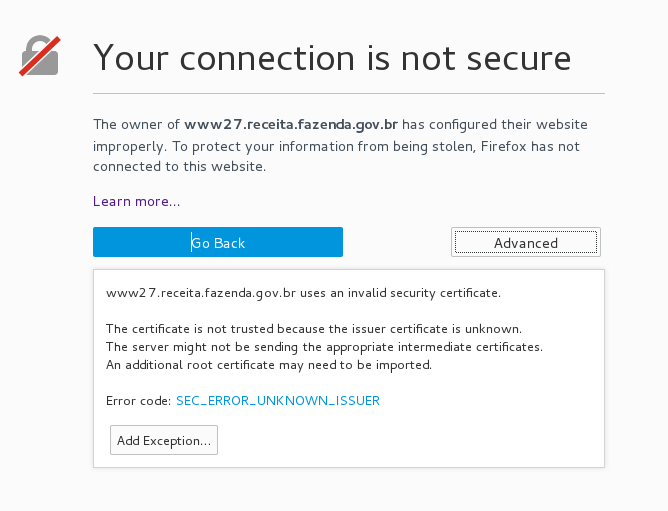The image size is (668, 511).
Task: Go back using the blue Go Back button
Action: [218, 242]
